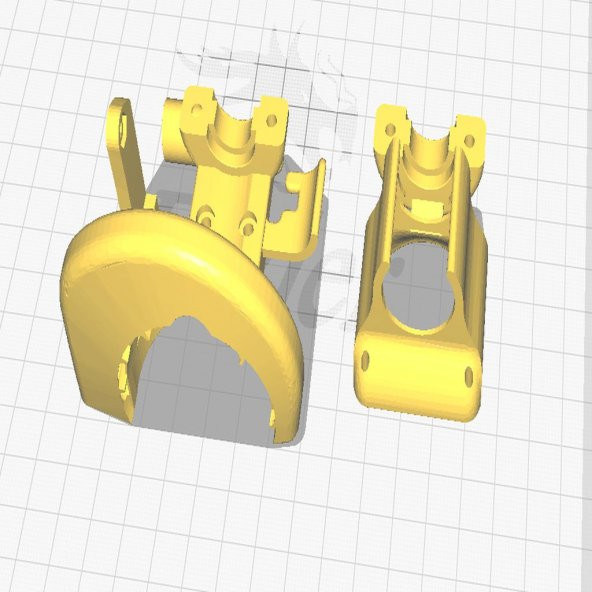The width and height of the screenshot is (592, 592).
Task: Click top-left mounting hole of the left model
Action: tap(196, 109)
